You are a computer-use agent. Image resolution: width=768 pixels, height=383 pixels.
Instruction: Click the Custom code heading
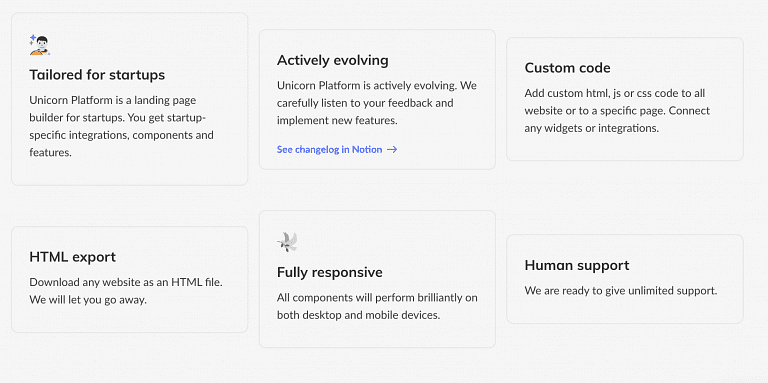[567, 68]
